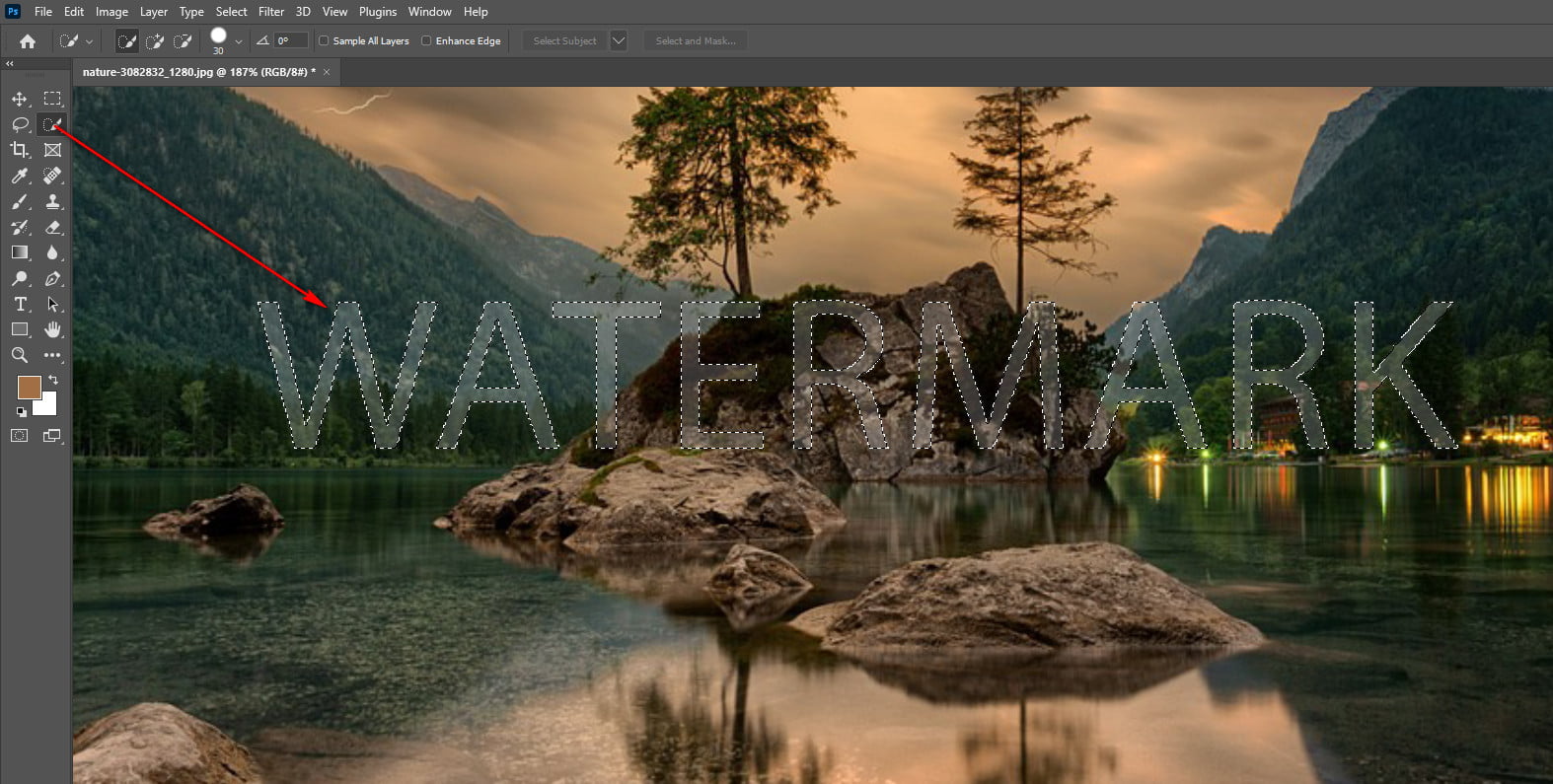Enable Sample All Layers checkbox
This screenshot has width=1553, height=784.
click(324, 41)
